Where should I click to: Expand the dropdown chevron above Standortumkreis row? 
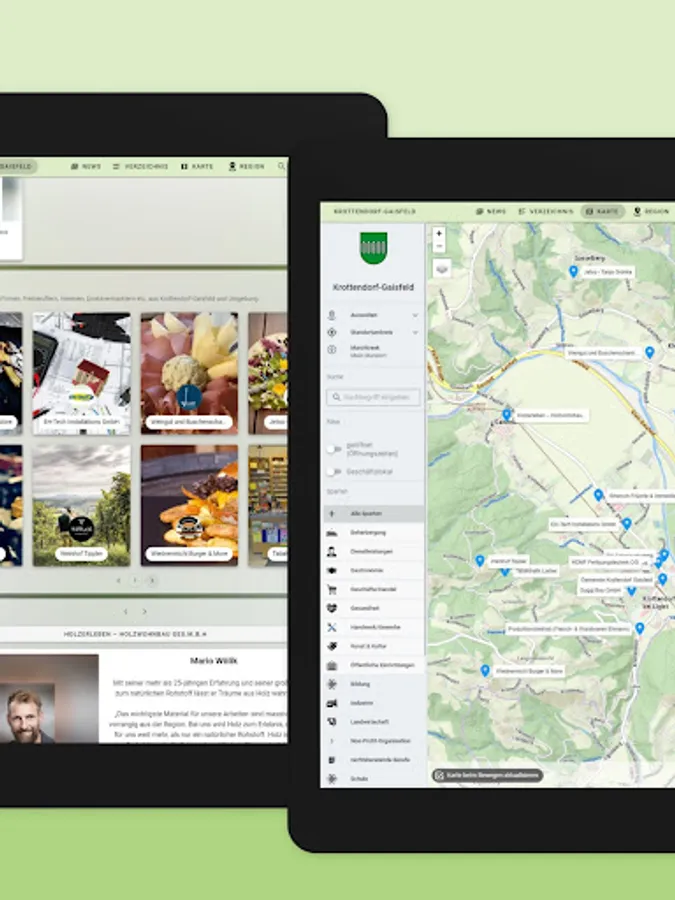[415, 315]
